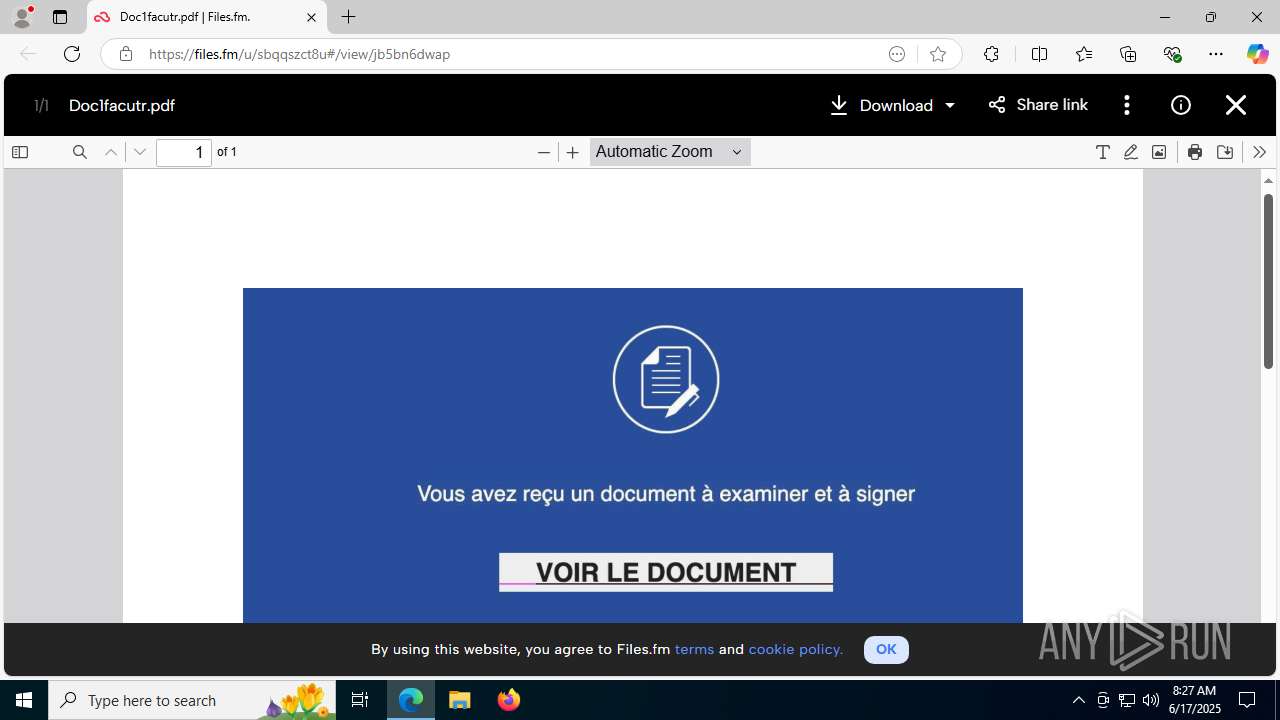This screenshot has width=1280, height=720.
Task: Open the Files.fm terms link
Action: click(694, 649)
